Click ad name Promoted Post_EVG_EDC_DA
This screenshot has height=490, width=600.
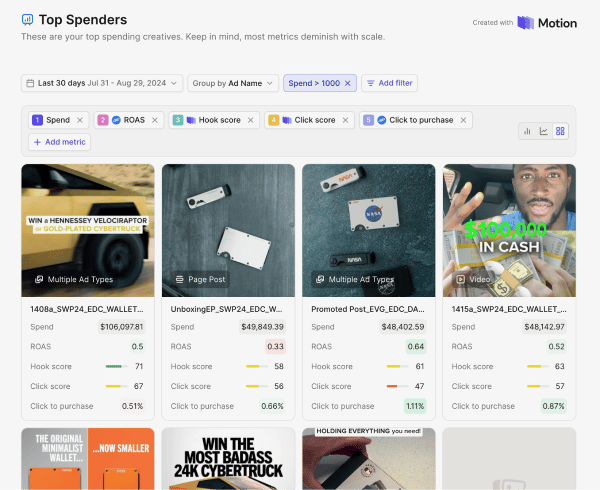pos(368,309)
